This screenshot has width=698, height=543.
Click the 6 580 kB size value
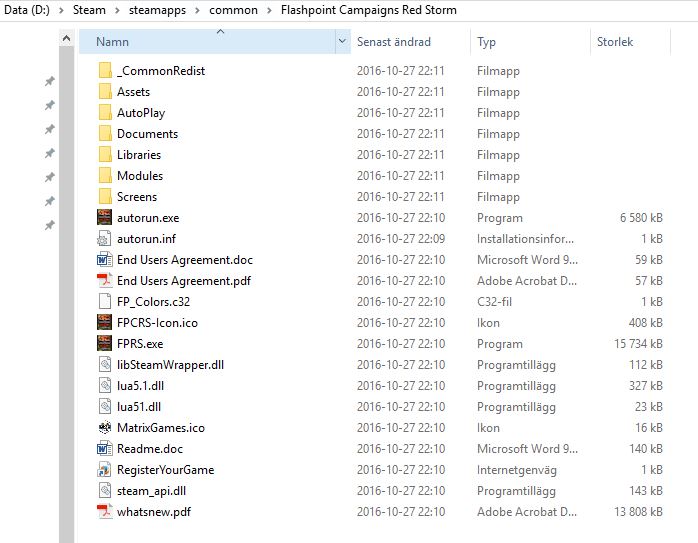point(641,218)
